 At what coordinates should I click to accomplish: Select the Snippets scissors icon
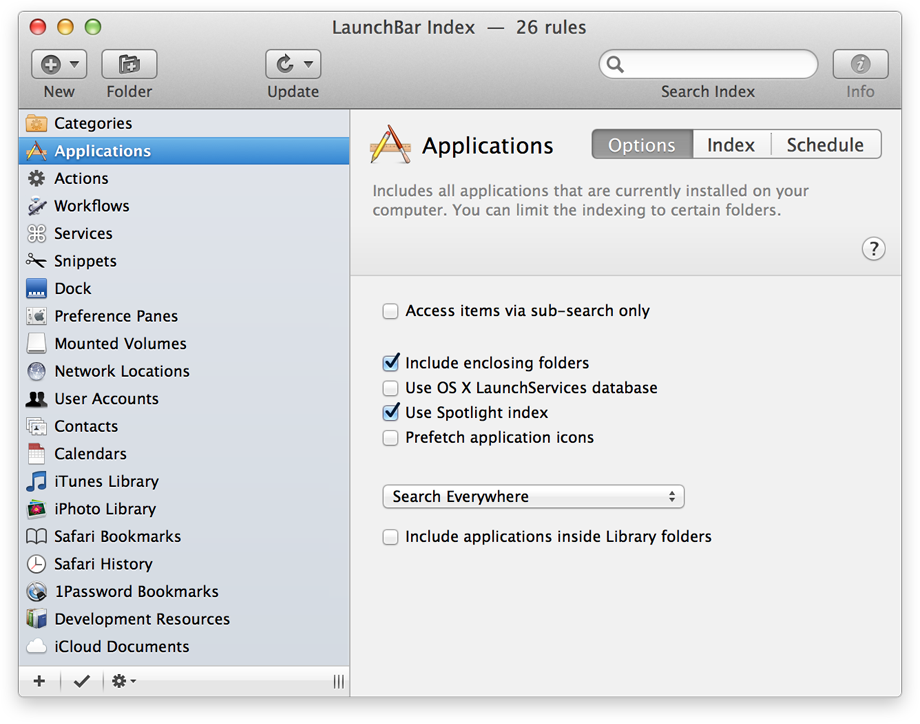tap(36, 260)
